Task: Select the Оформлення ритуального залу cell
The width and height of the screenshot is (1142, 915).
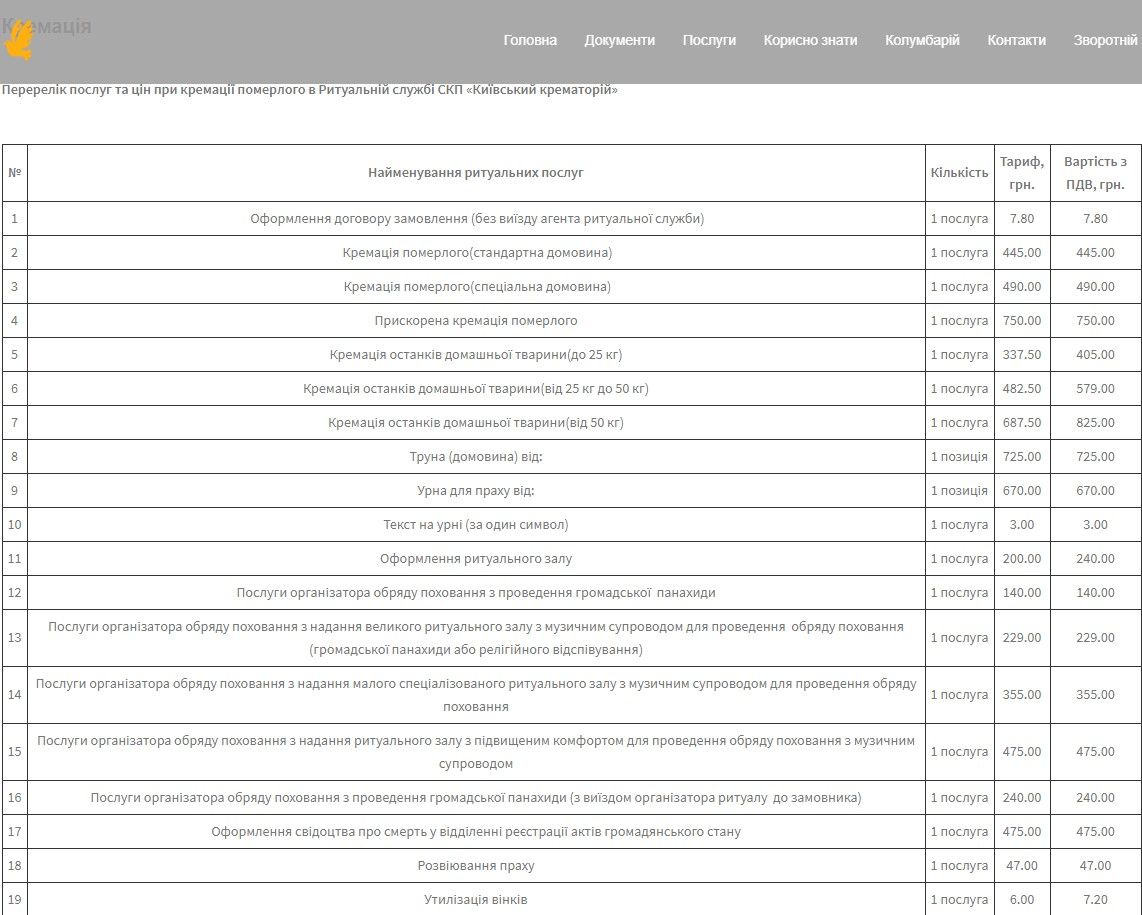Action: point(476,559)
